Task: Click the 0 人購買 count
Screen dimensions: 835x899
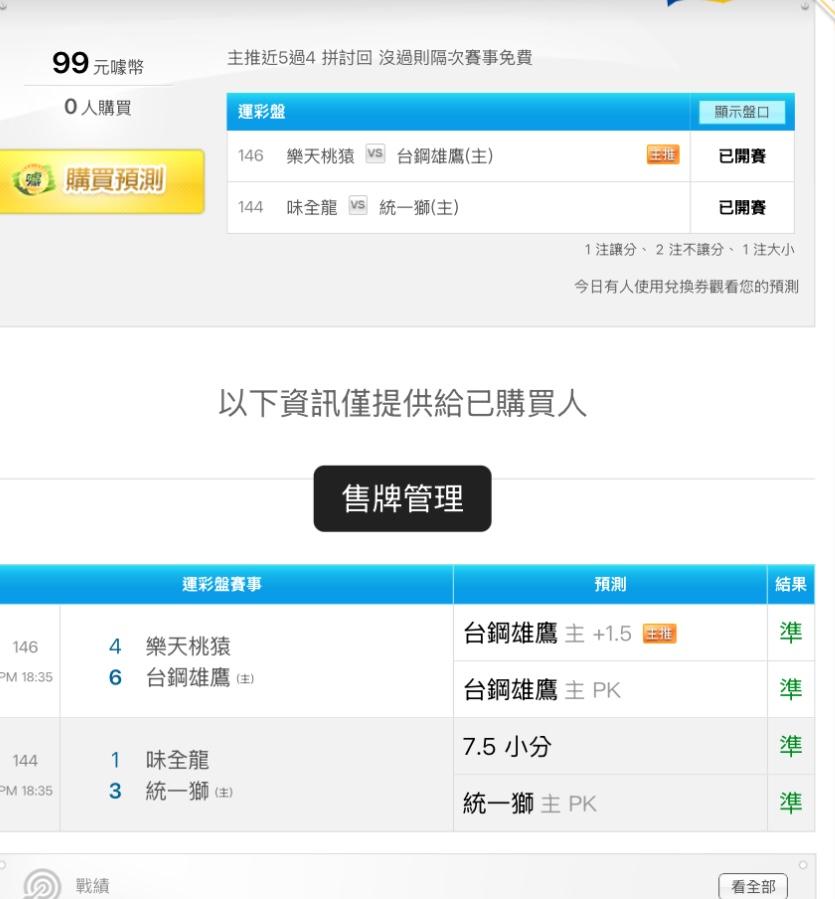Action: tap(97, 107)
